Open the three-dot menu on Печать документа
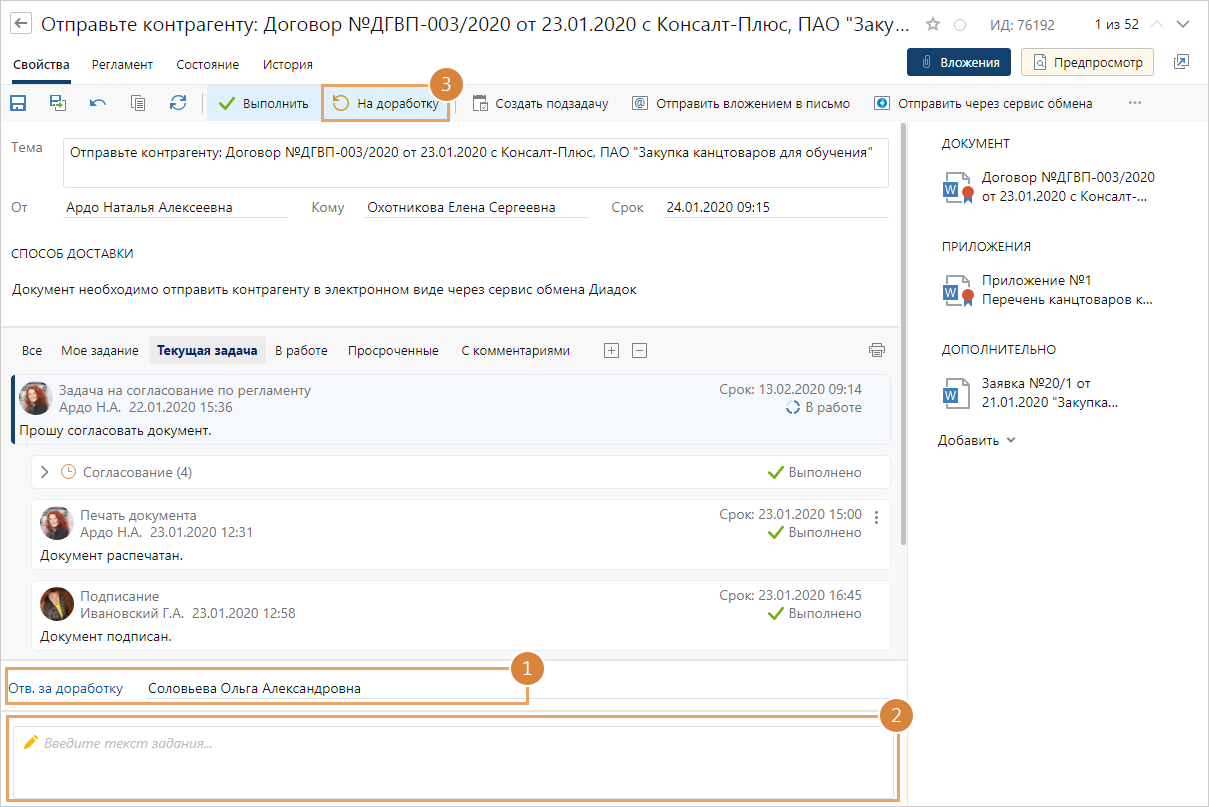1209x807 pixels. (x=876, y=517)
